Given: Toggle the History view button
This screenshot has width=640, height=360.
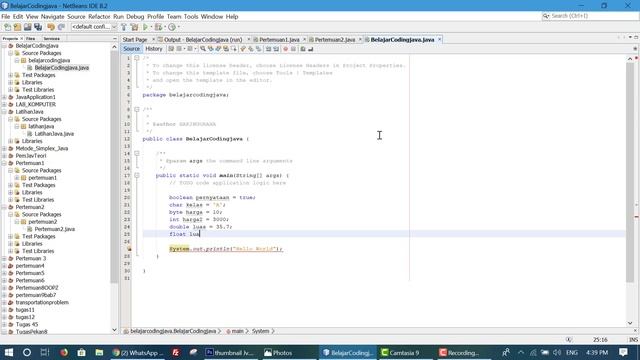Looking at the screenshot, I should click(153, 49).
